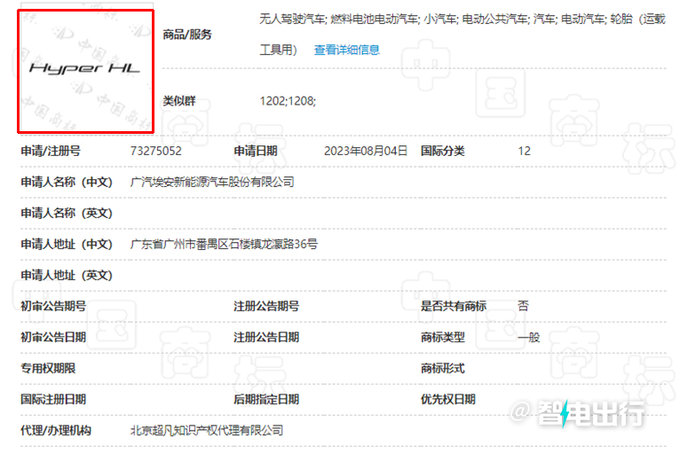Click the 商标类型 label

coord(442,337)
